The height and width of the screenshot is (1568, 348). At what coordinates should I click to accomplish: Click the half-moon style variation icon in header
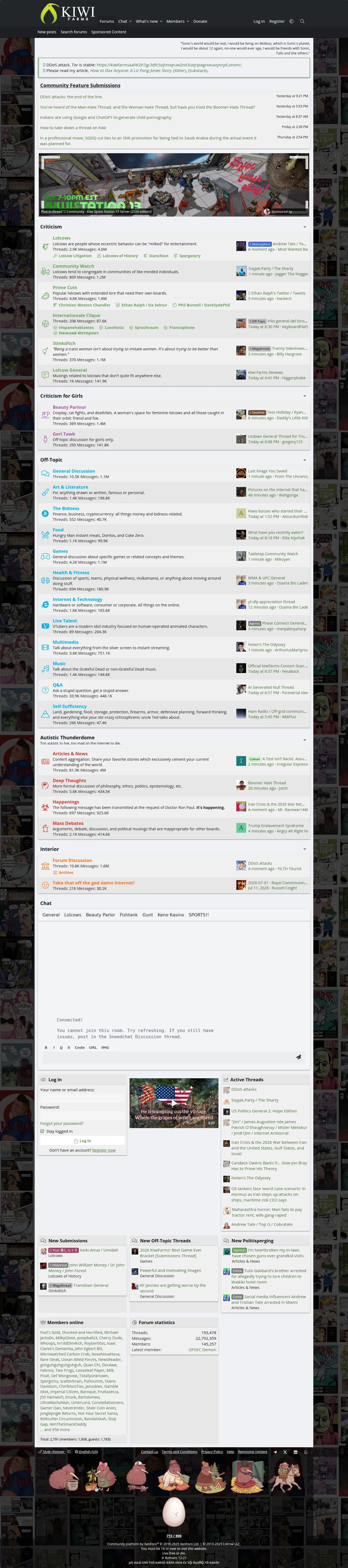point(291,21)
